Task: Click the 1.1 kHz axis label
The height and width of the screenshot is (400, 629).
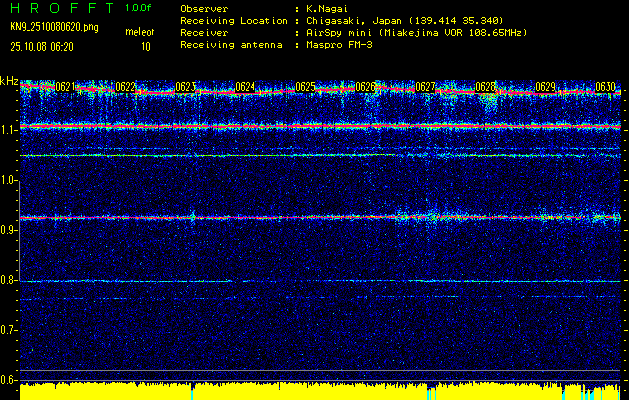Action: (9, 130)
